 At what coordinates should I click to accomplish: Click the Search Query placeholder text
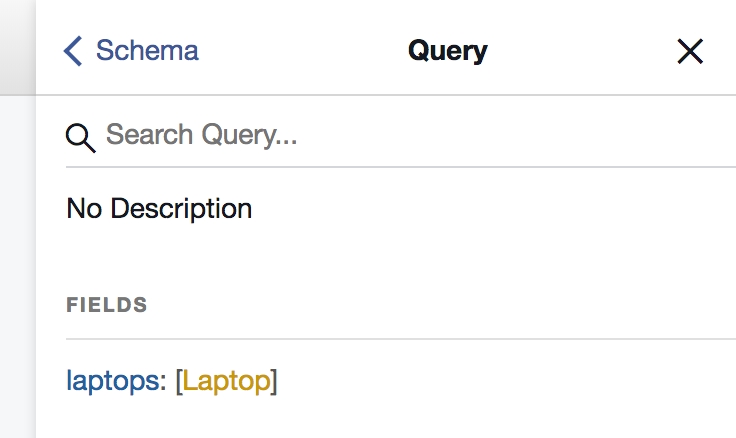pos(201,135)
